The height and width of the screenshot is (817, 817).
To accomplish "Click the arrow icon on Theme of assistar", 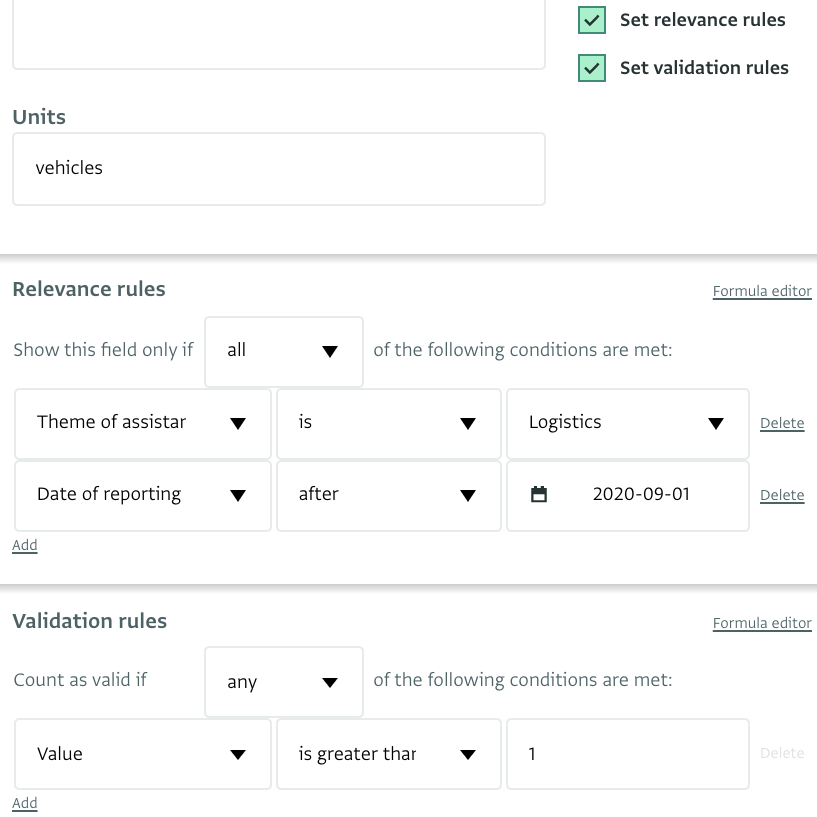I will point(238,424).
